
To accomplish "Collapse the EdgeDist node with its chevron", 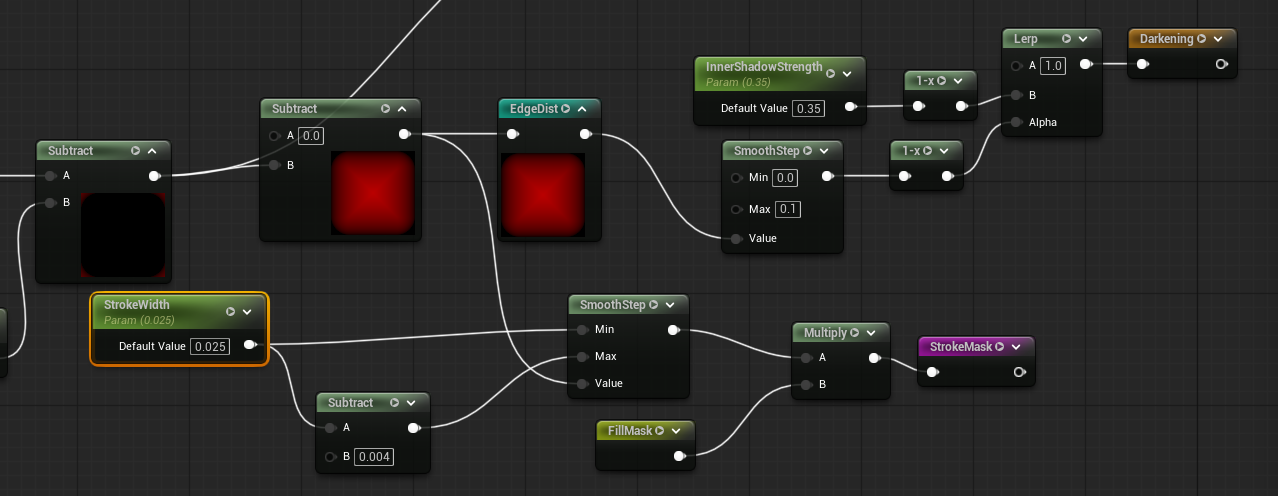I will [x=582, y=108].
